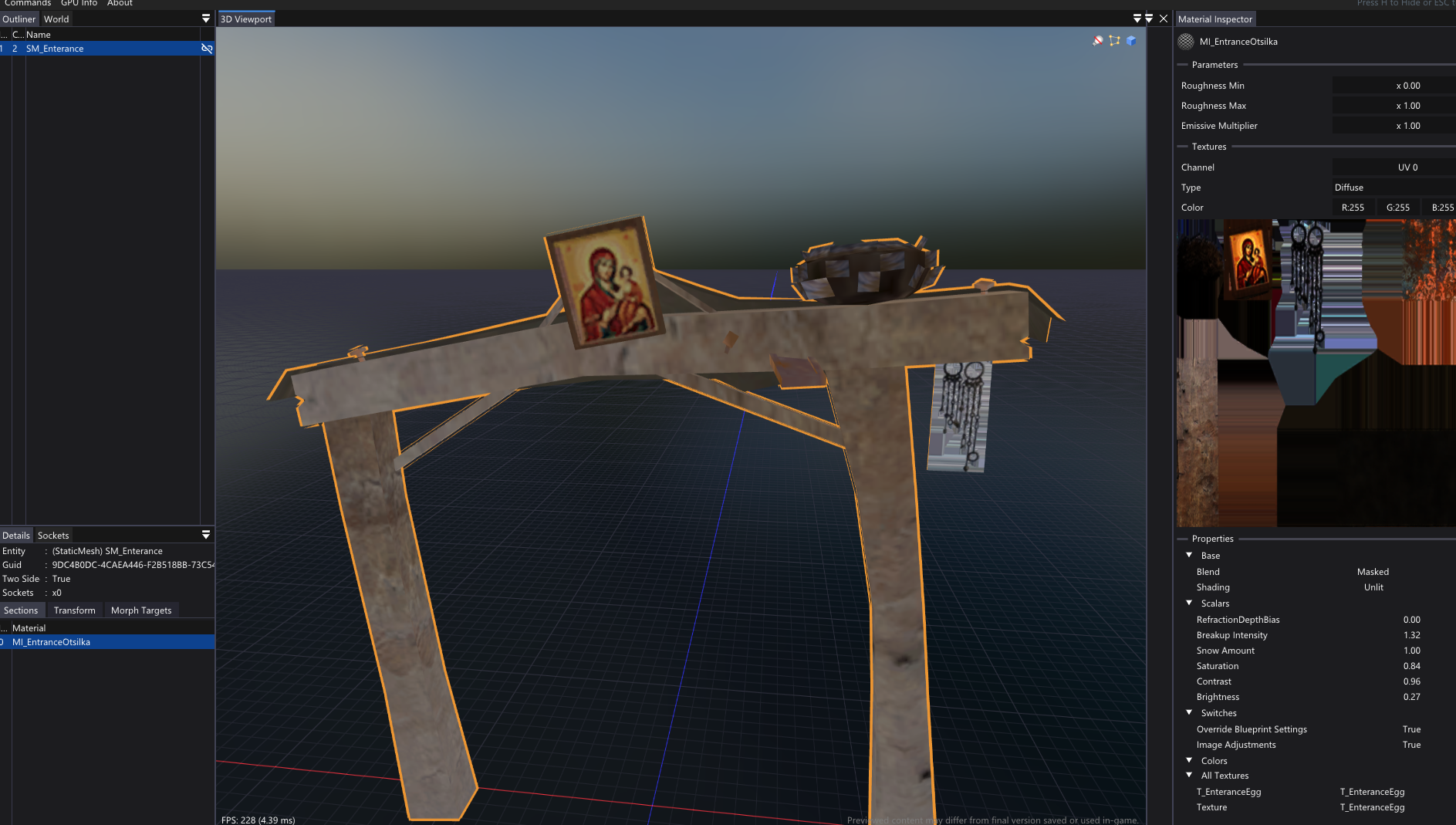This screenshot has width=1456, height=825.
Task: Click the Roughness Max value field
Action: coord(1394,106)
